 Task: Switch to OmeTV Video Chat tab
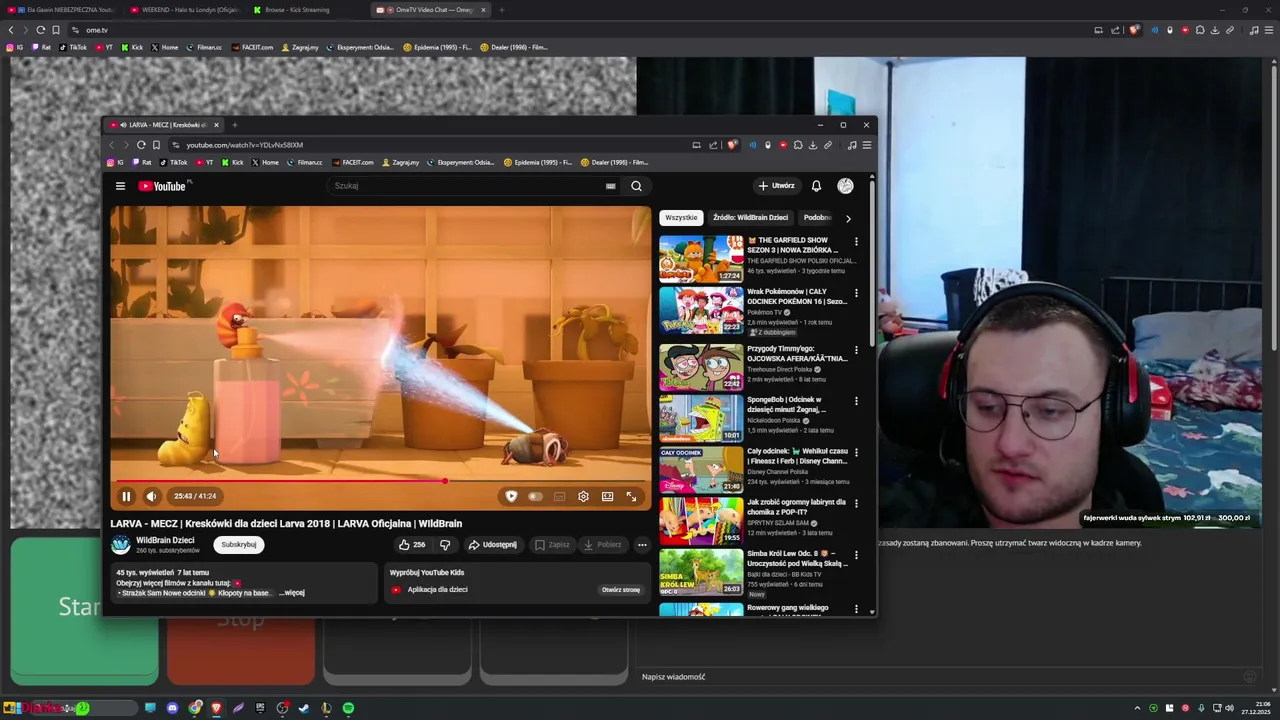(430, 10)
